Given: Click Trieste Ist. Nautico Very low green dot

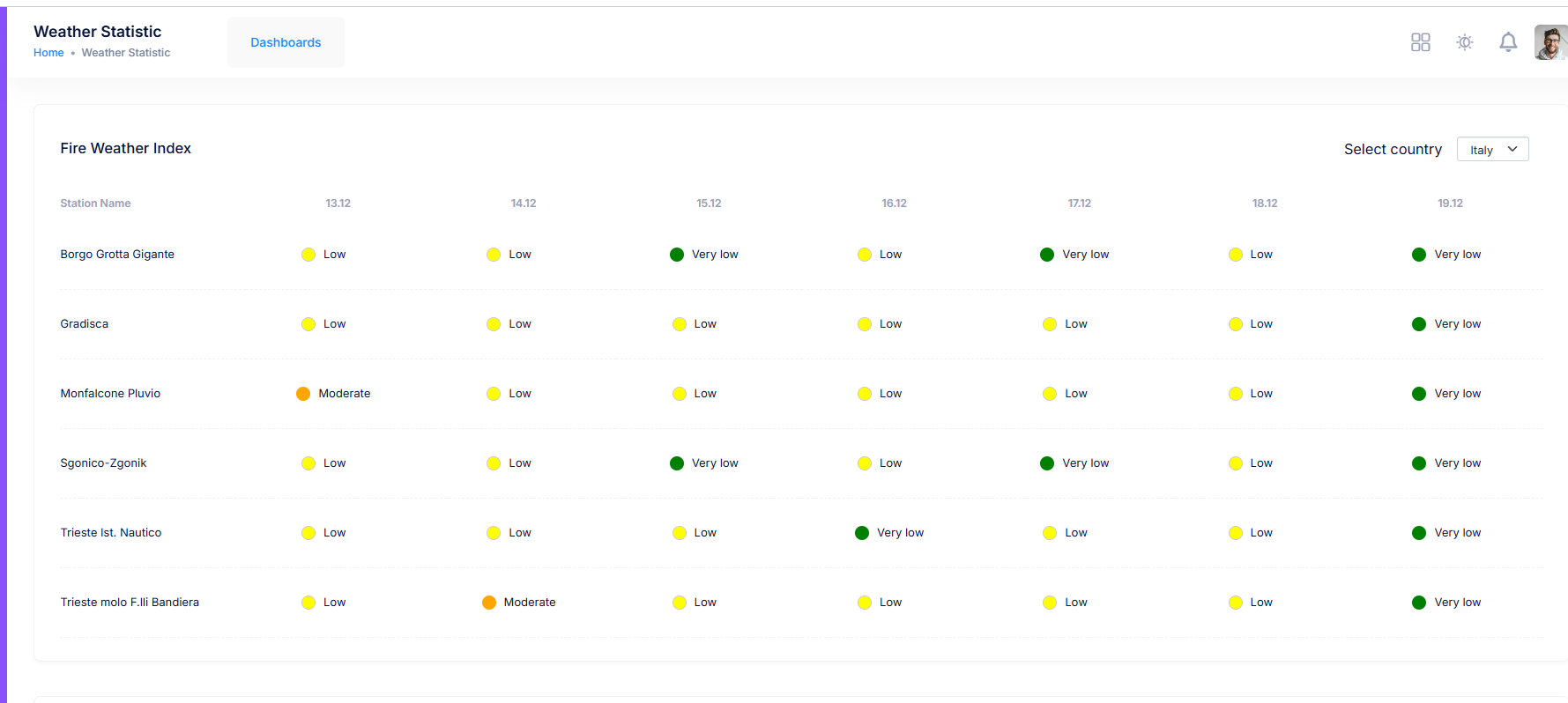Looking at the screenshot, I should [862, 533].
